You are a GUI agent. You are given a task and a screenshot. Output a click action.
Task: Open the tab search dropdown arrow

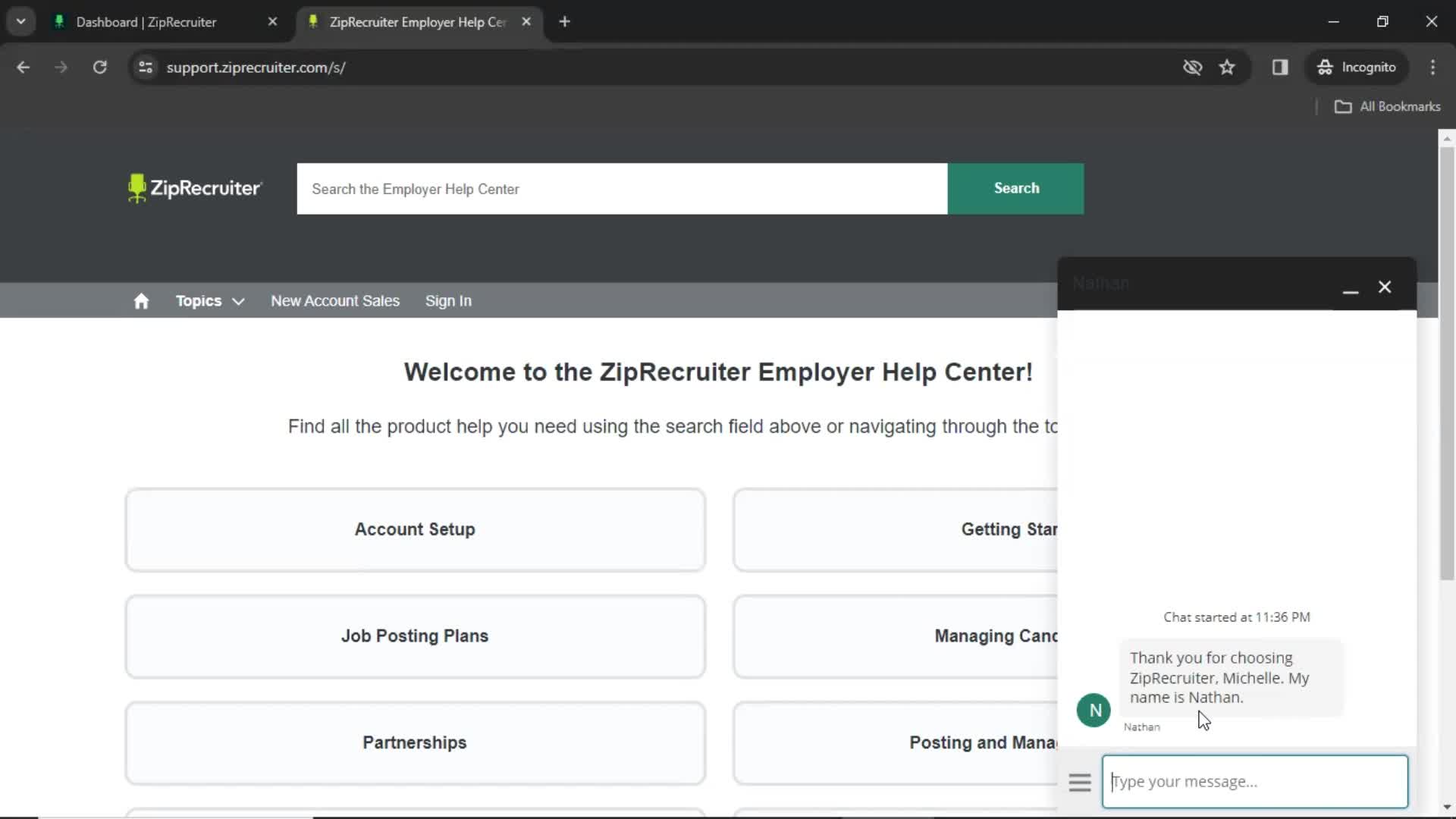[x=21, y=22]
